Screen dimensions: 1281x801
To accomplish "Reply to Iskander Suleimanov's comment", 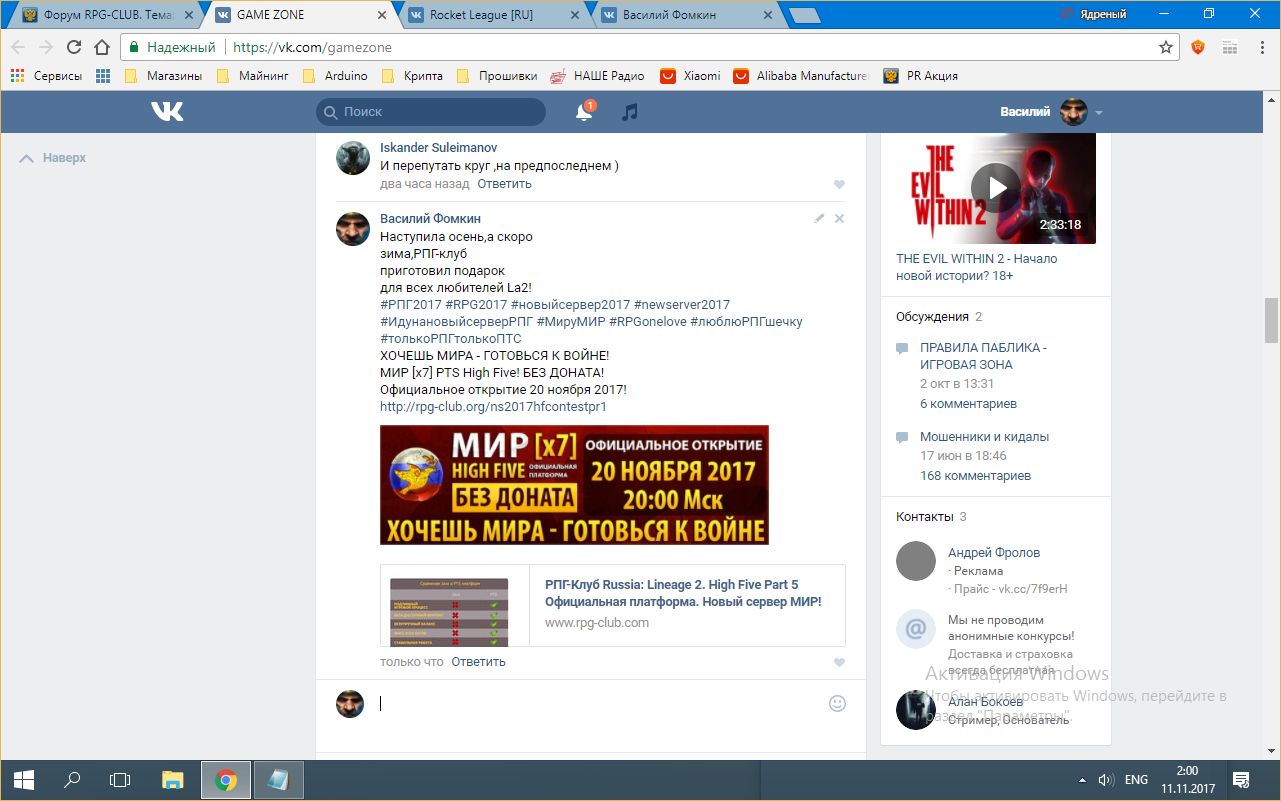I will pyautogui.click(x=504, y=184).
